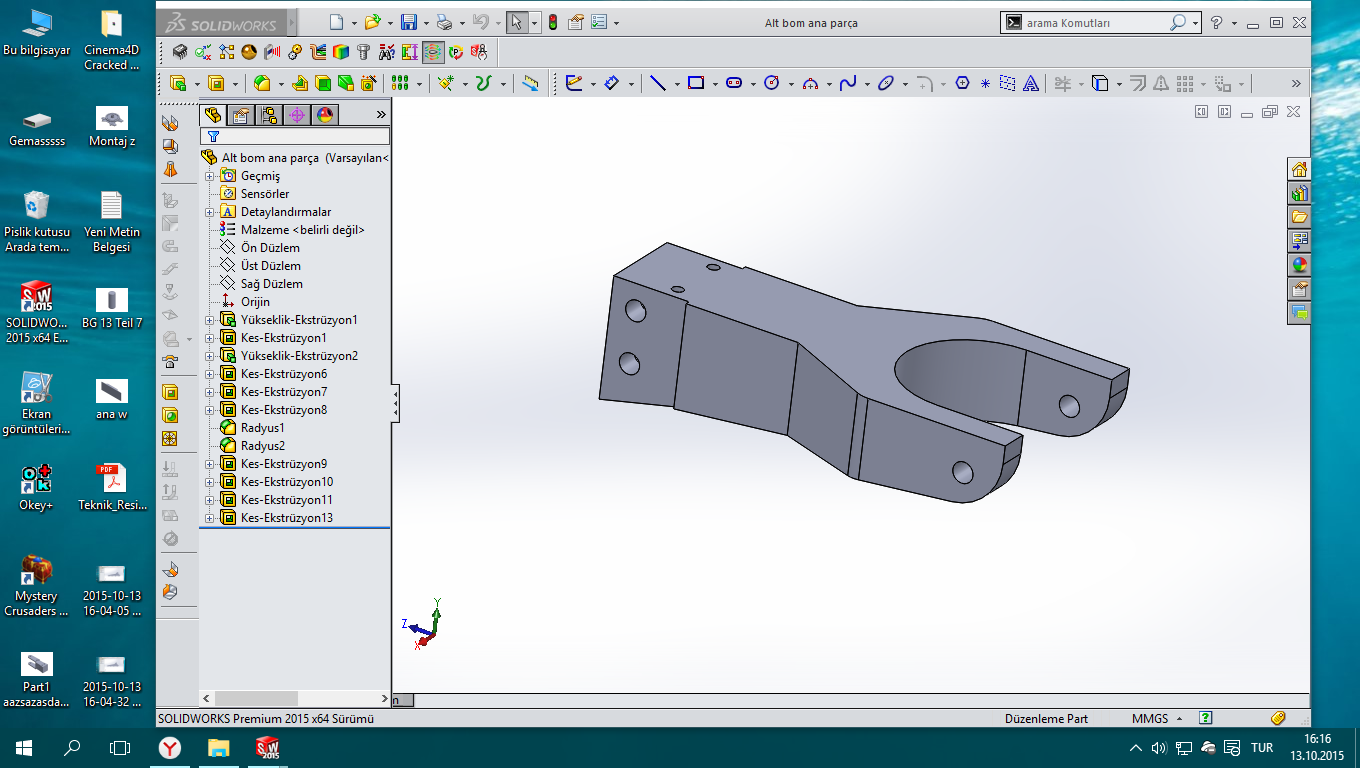Image resolution: width=1360 pixels, height=768 pixels.
Task: Switch to ConfigurationManager tab
Action: [269, 115]
